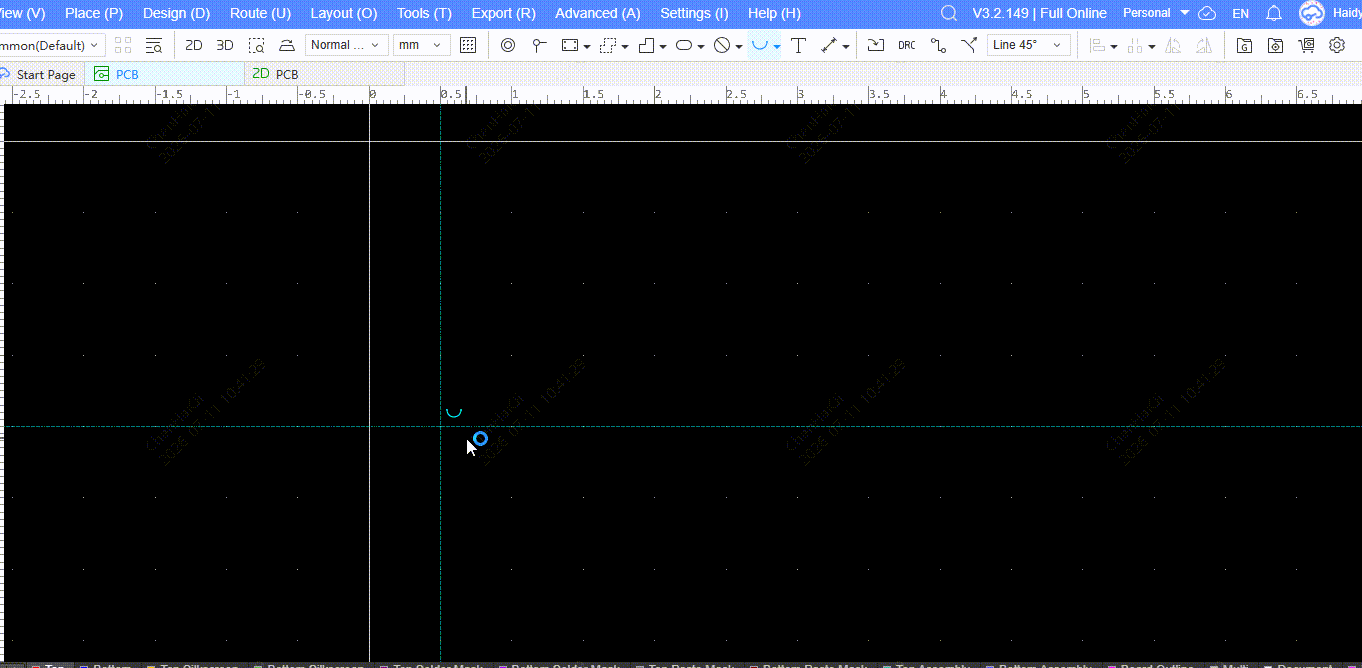Open the mm units dropdown
Image resolution: width=1362 pixels, height=668 pixels.
coord(421,45)
